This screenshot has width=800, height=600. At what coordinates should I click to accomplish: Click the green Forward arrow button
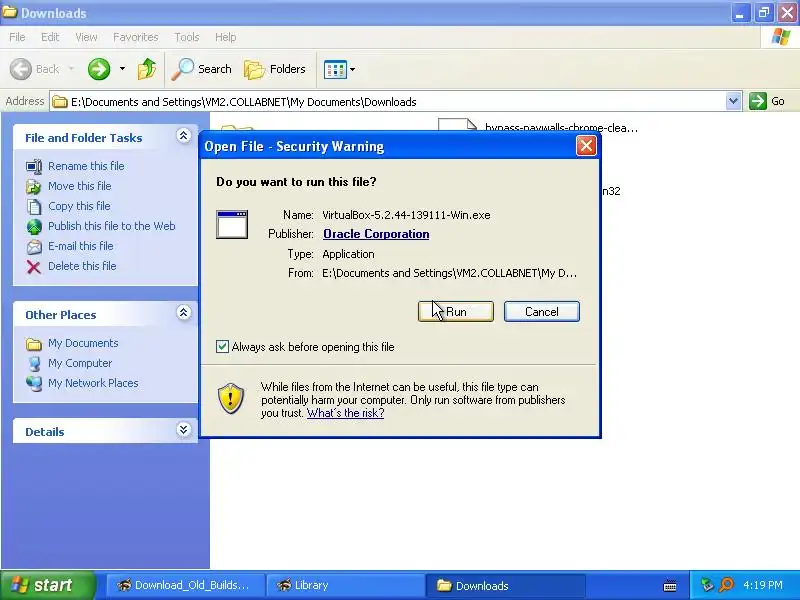99,69
